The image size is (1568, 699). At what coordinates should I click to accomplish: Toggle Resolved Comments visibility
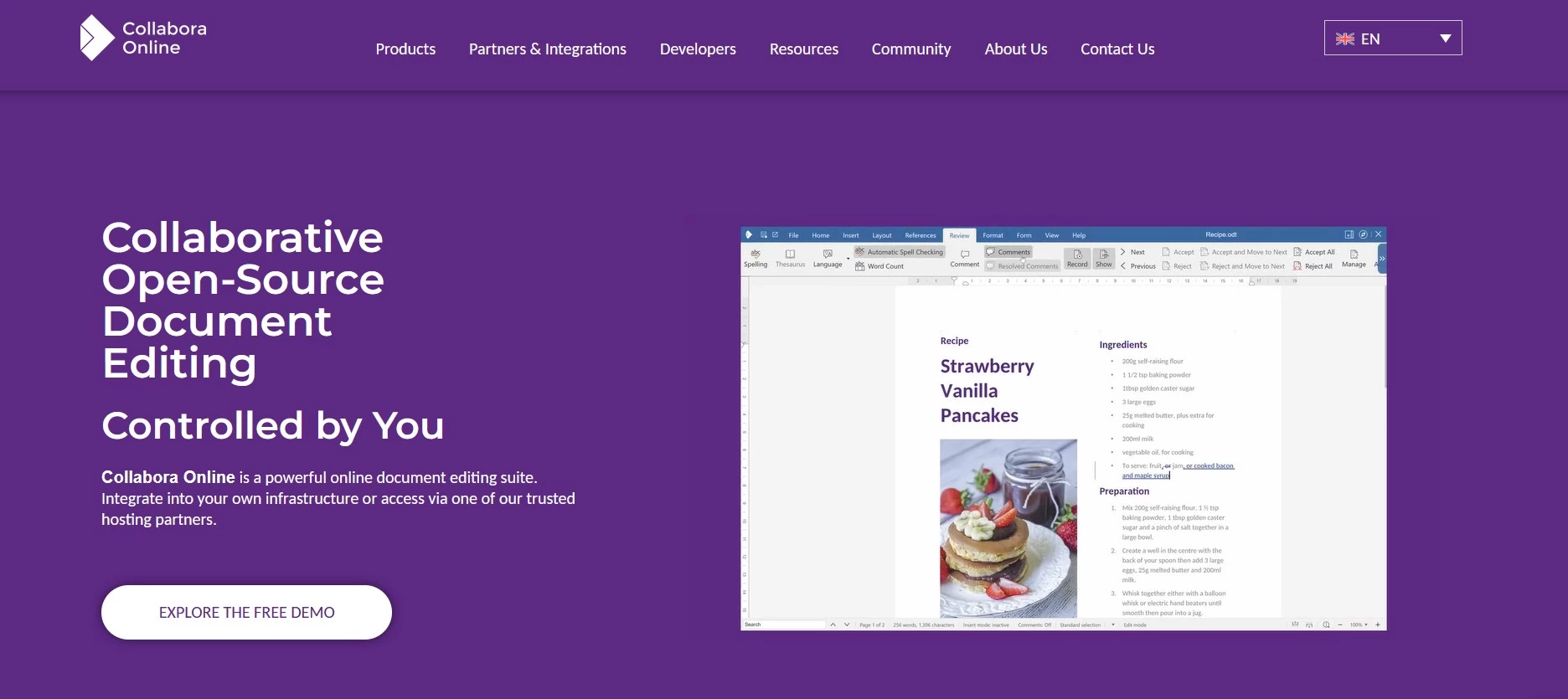pyautogui.click(x=1022, y=266)
